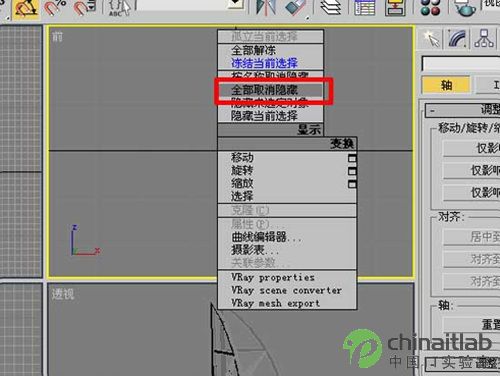Click the 透视 viewport label
The image size is (500, 376).
[x=63, y=294]
